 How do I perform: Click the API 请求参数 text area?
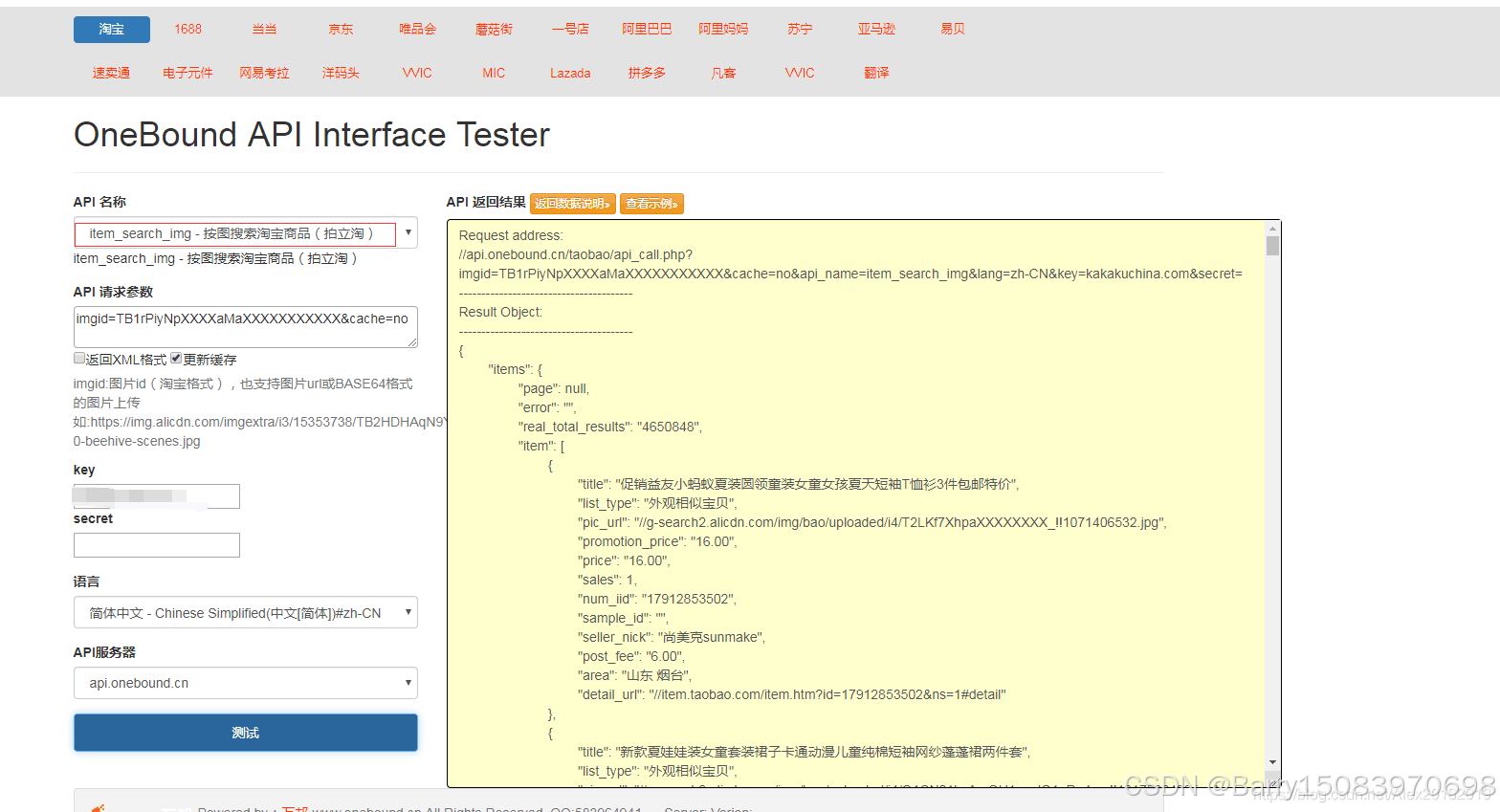point(246,326)
